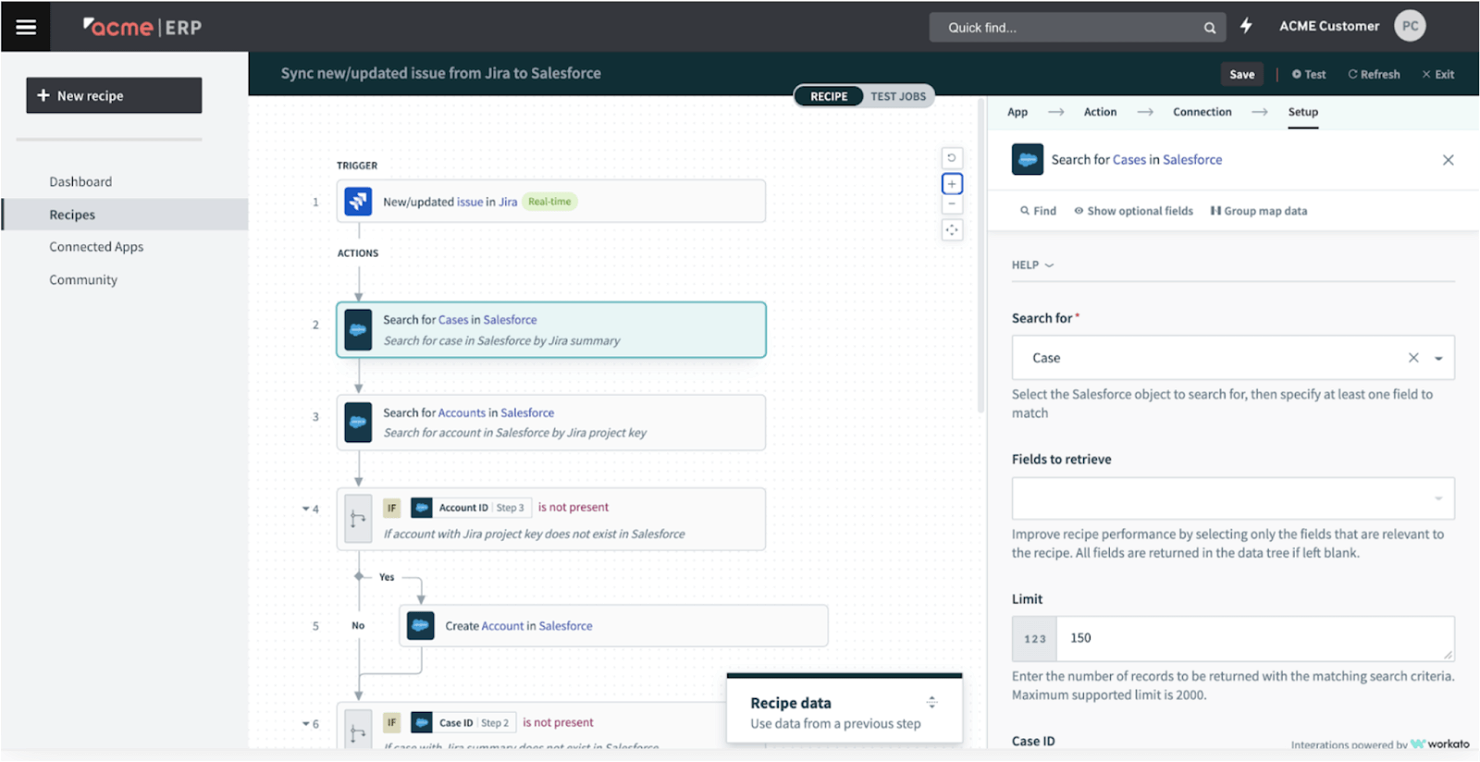Search setup fields using the Find tool

[1037, 211]
